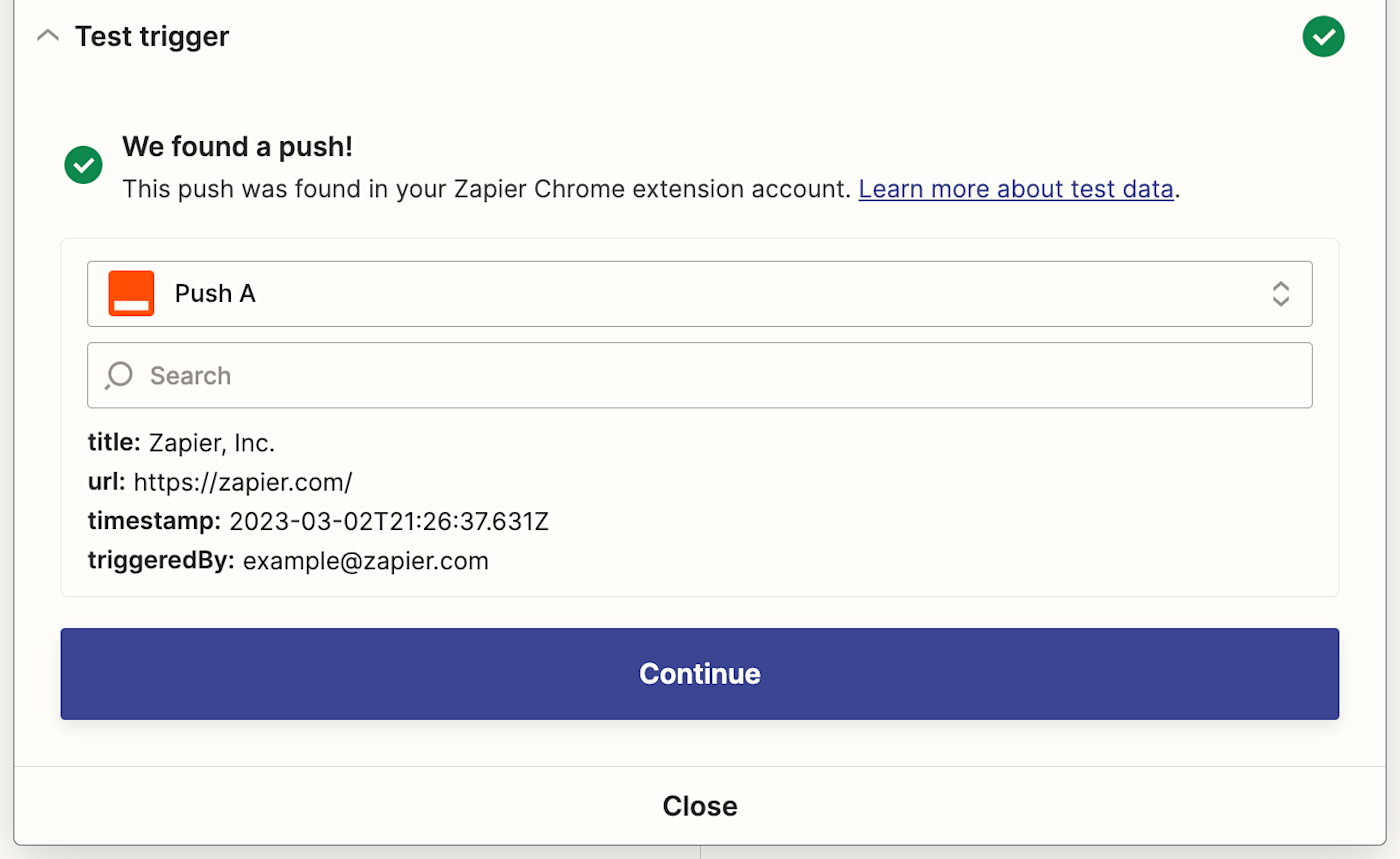This screenshot has height=859, width=1400.
Task: Click the Test trigger section heading
Action: point(152,37)
